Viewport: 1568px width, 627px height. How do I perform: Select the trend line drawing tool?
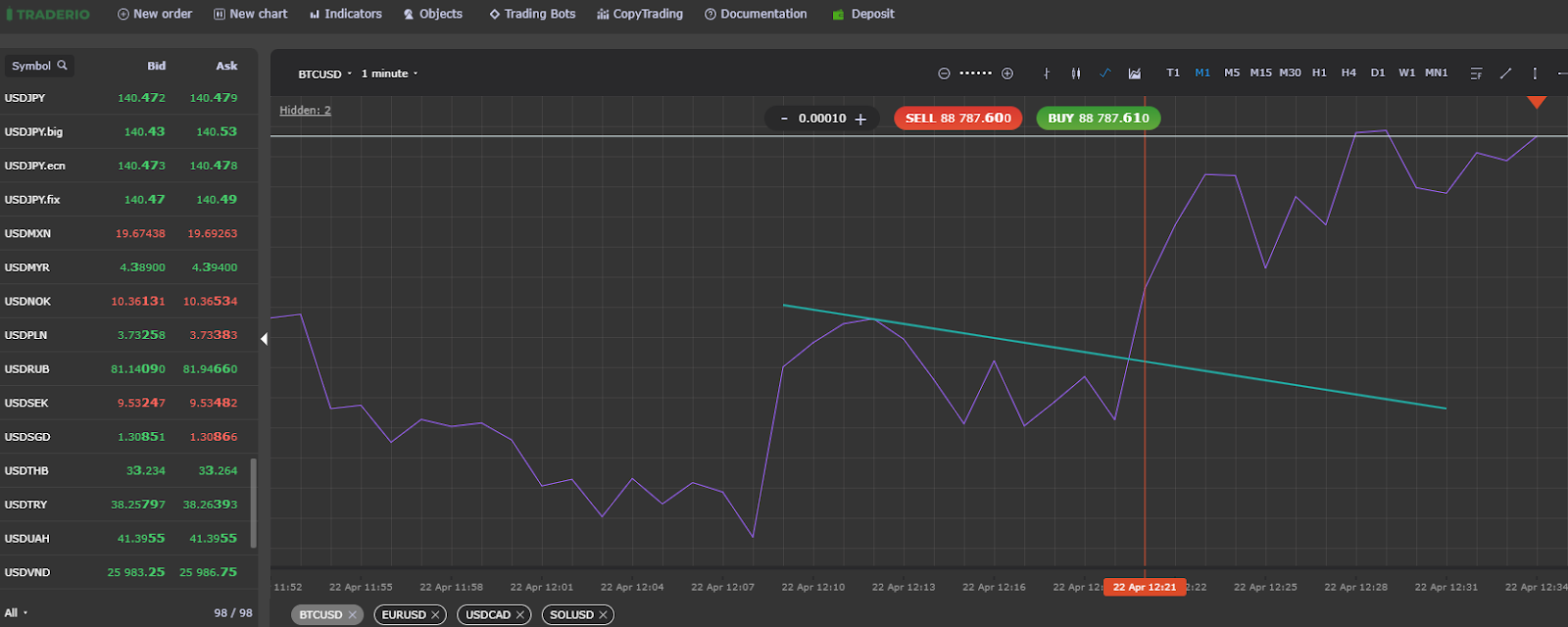[x=1505, y=73]
